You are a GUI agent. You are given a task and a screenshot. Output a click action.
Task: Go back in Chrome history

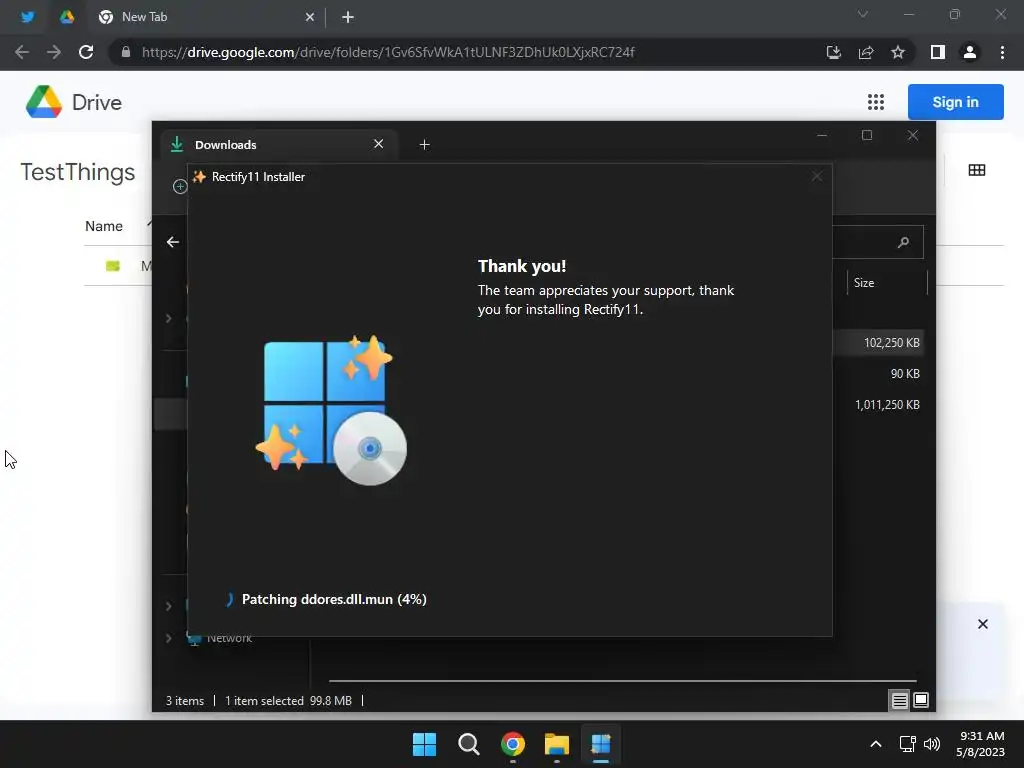pyautogui.click(x=22, y=52)
